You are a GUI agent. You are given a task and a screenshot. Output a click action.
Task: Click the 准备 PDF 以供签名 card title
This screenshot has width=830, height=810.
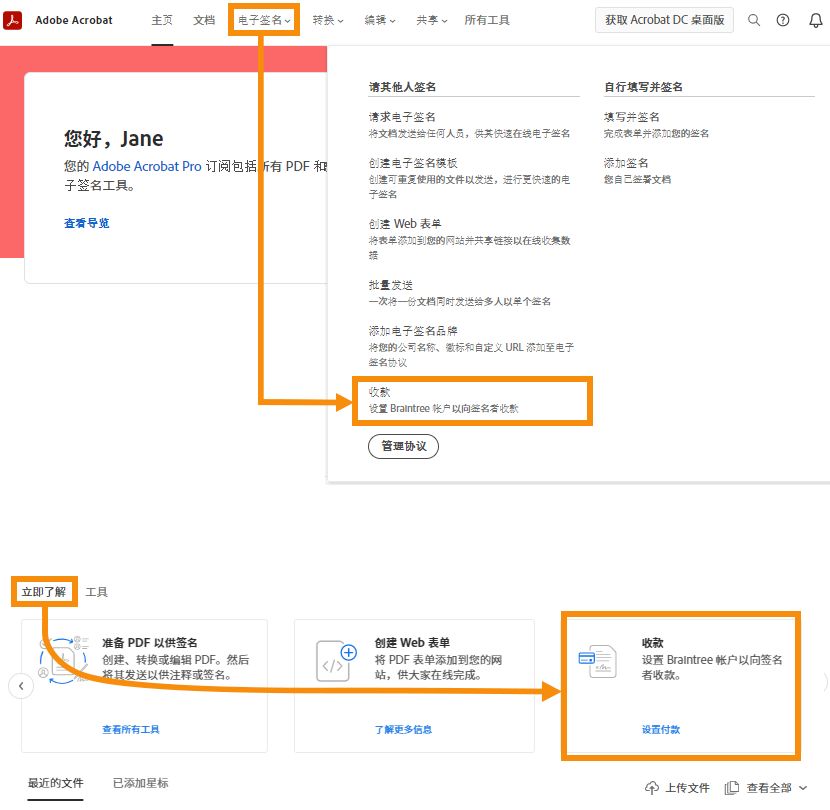pyautogui.click(x=150, y=643)
